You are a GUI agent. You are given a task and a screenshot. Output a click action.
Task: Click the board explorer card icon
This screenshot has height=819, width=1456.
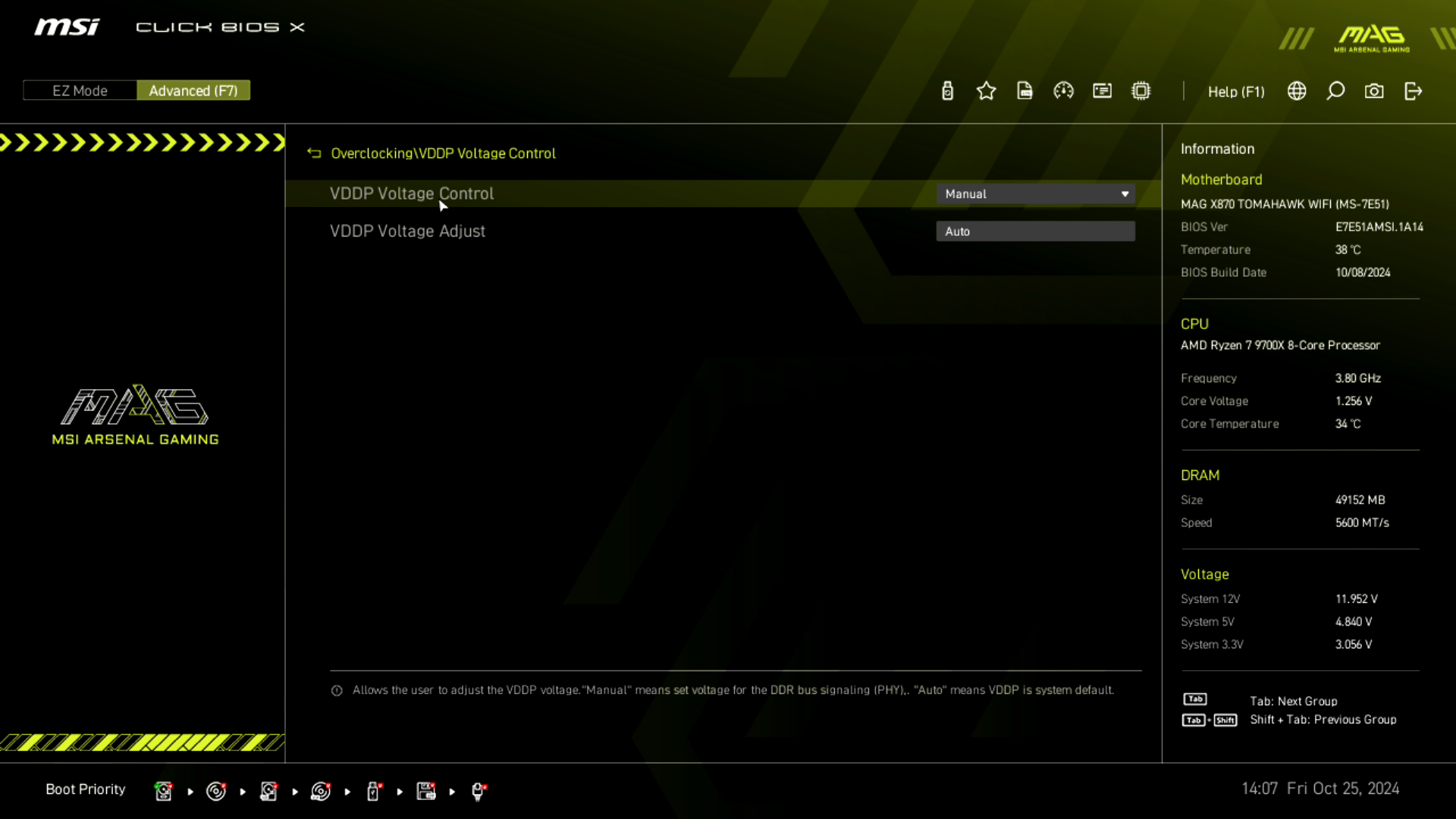coord(1102,91)
